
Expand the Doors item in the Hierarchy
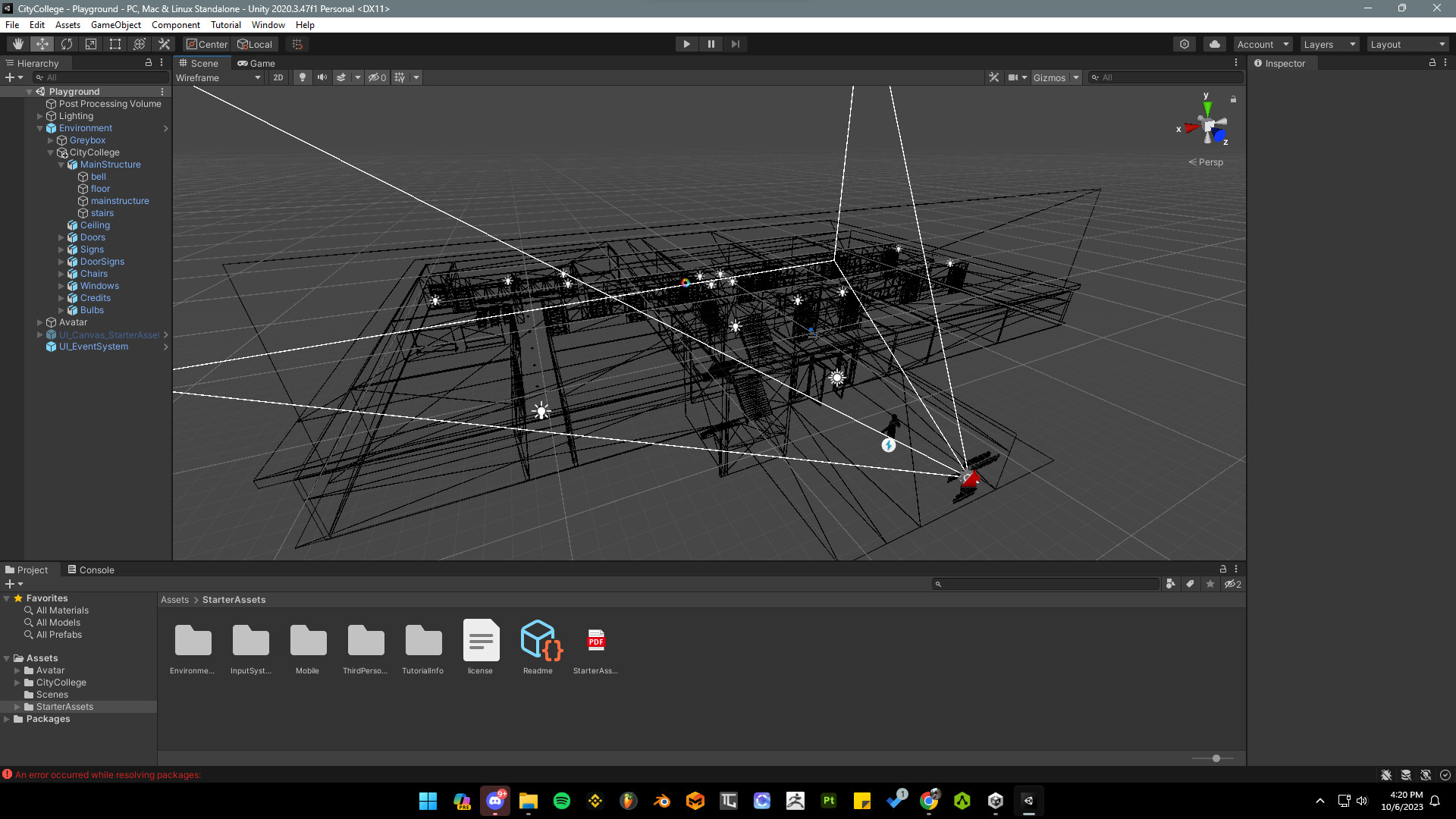(61, 237)
